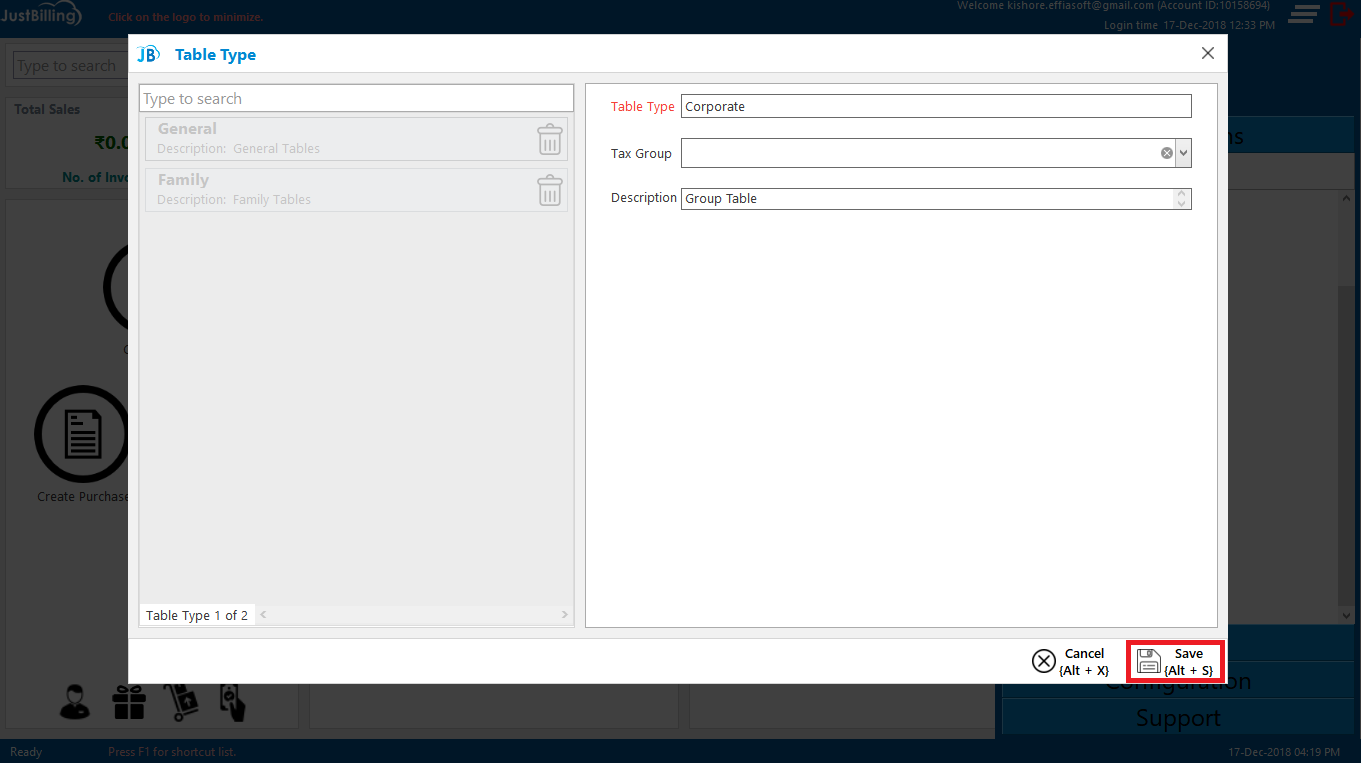The height and width of the screenshot is (763, 1361).
Task: Clear the Tax Group selection
Action: coord(1166,153)
